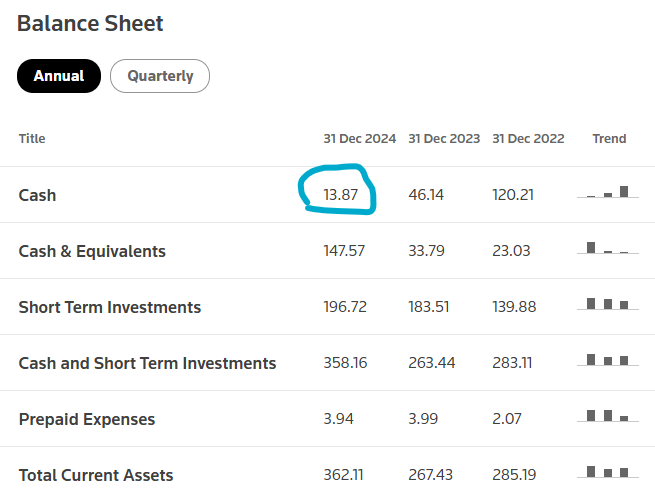Click Cash and Short Term Investments trend chart
The height and width of the screenshot is (497, 655).
608,361
